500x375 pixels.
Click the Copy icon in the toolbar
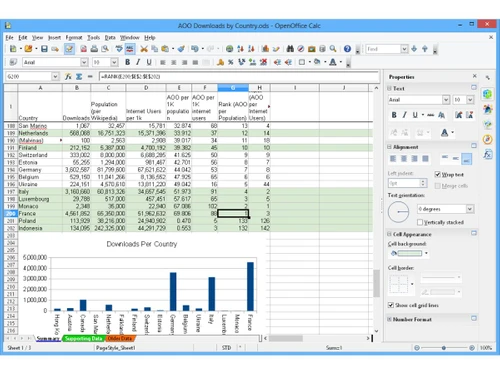point(154,49)
